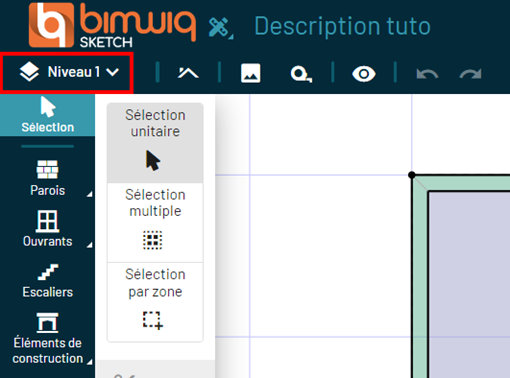Choose Sélection par zone option
510x378 pixels.
tap(155, 302)
